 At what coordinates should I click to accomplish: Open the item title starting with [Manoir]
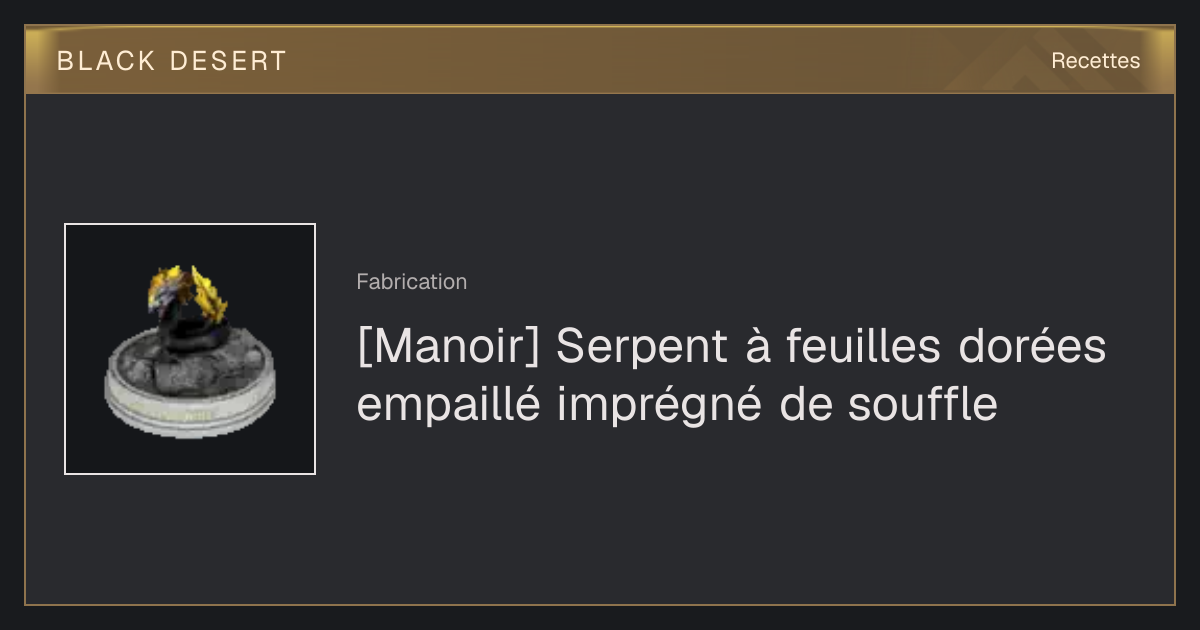(731, 376)
